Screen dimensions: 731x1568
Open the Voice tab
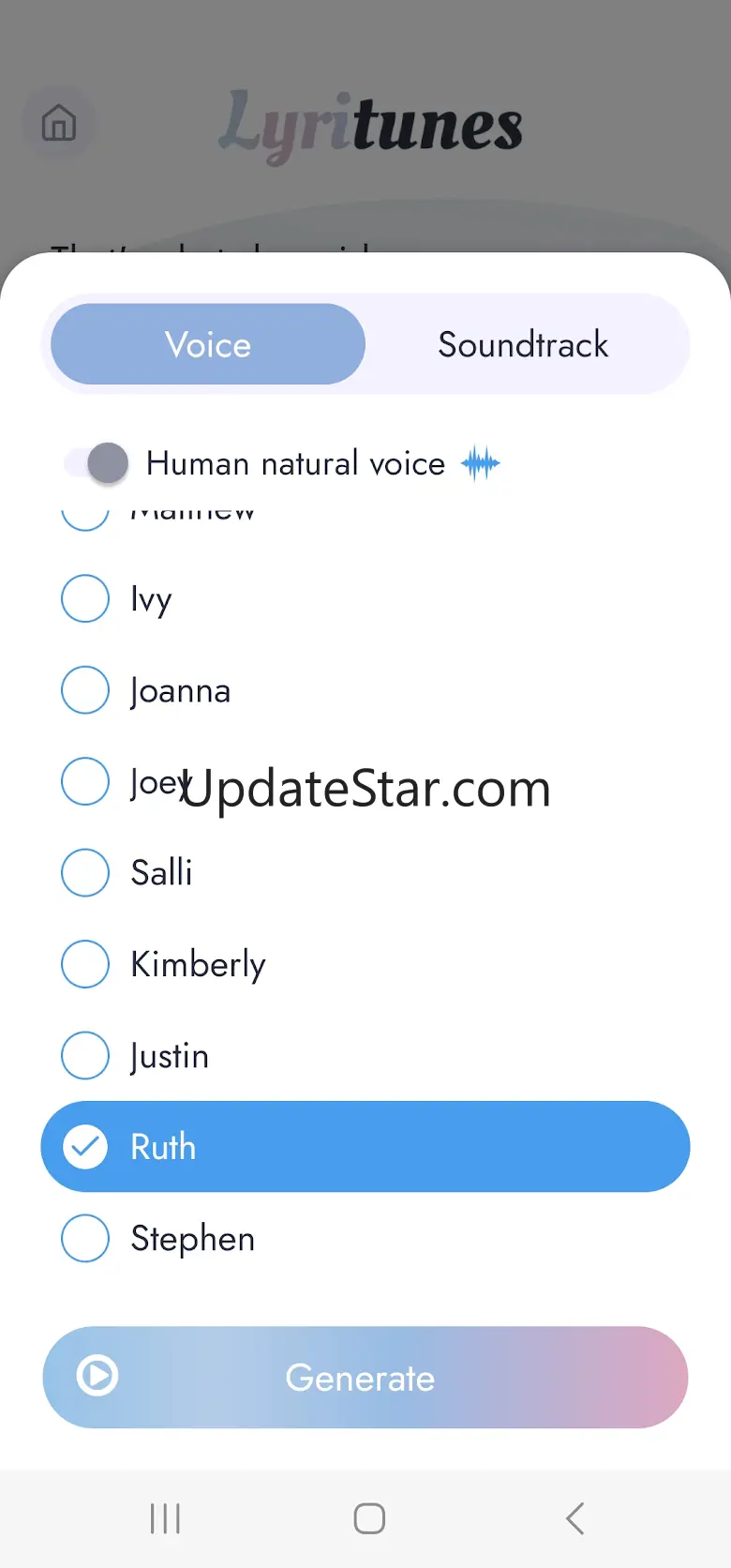click(208, 344)
